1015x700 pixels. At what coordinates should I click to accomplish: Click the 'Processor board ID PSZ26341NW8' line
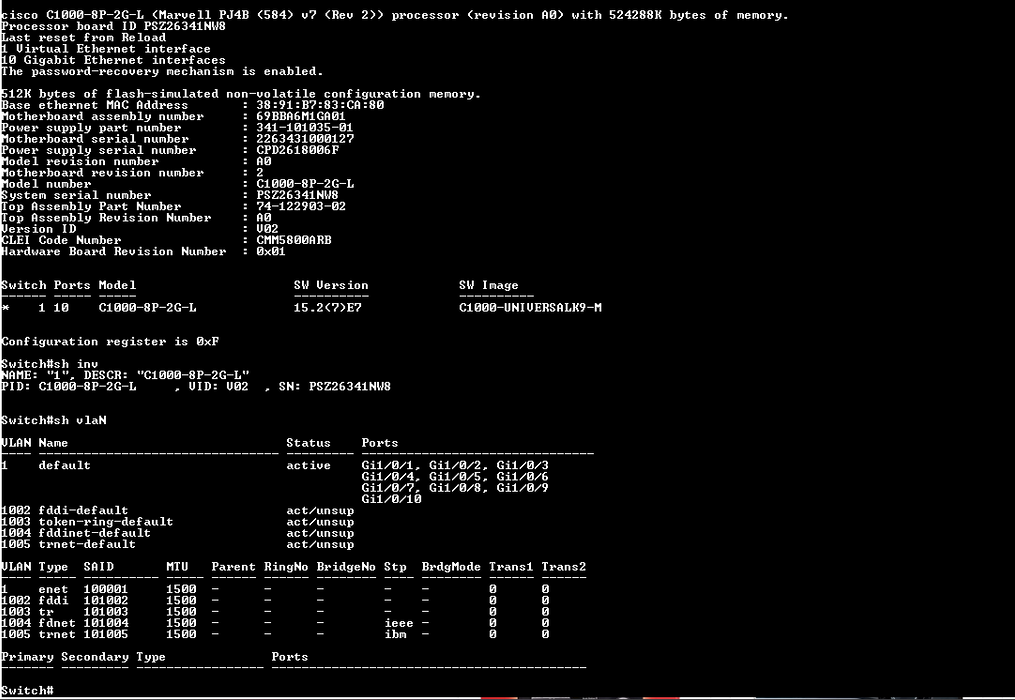[113, 27]
